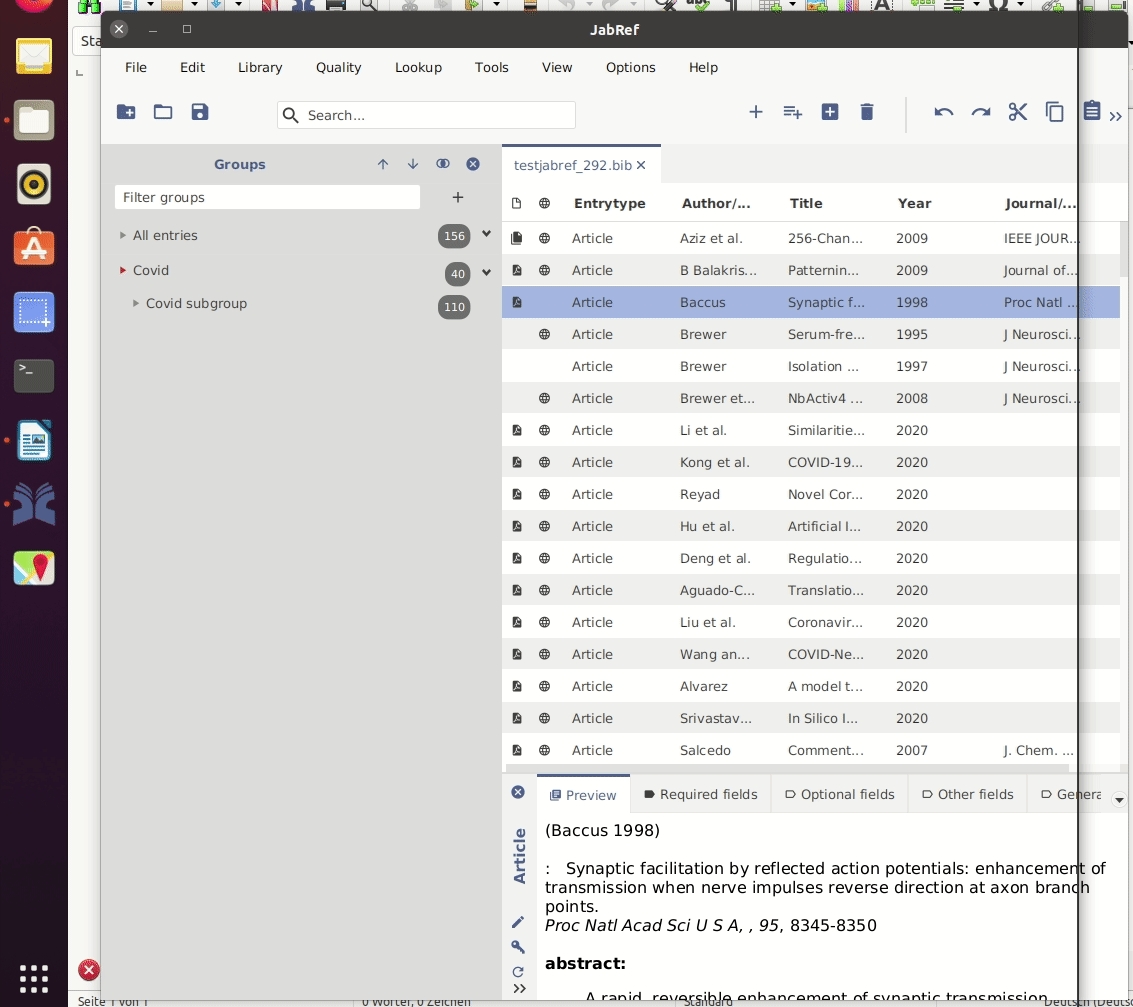Undo the last action
This screenshot has width=1133, height=1007.
943,112
